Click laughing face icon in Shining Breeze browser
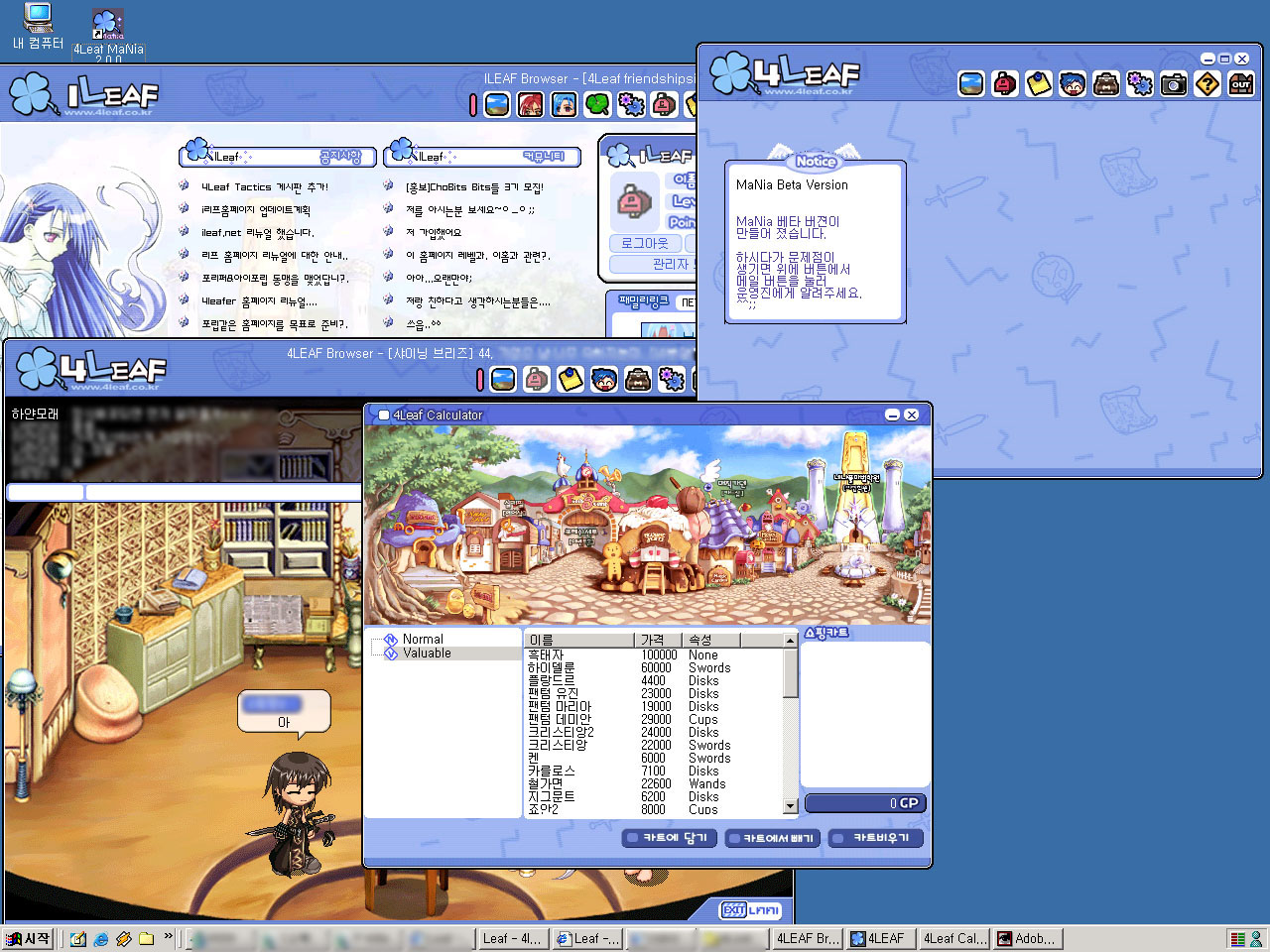The width and height of the screenshot is (1270, 952). point(604,379)
